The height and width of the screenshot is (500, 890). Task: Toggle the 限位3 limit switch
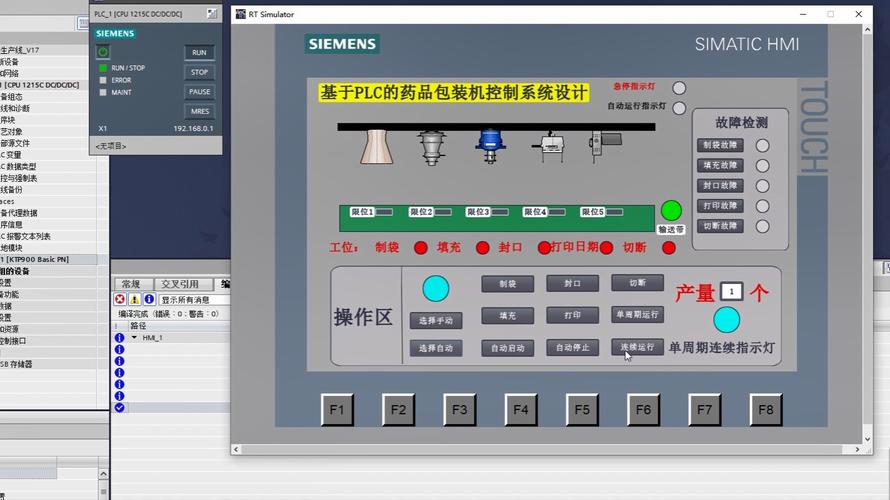click(x=500, y=212)
